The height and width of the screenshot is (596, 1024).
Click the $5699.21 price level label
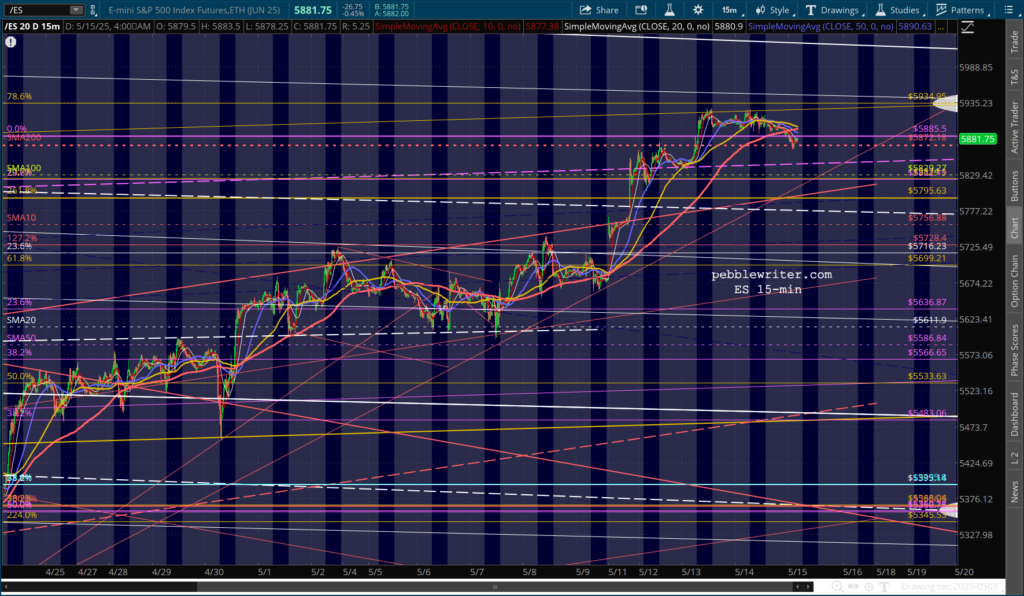[x=927, y=259]
